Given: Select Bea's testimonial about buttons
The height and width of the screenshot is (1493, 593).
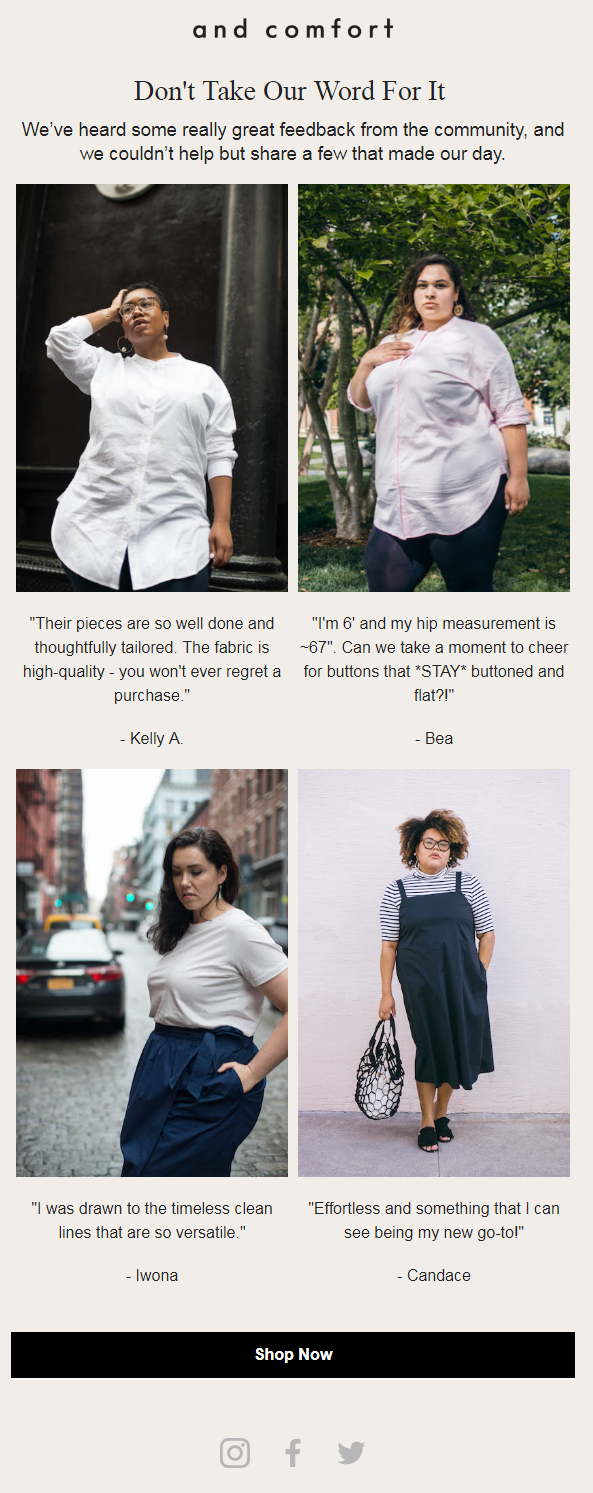Looking at the screenshot, I should (434, 659).
